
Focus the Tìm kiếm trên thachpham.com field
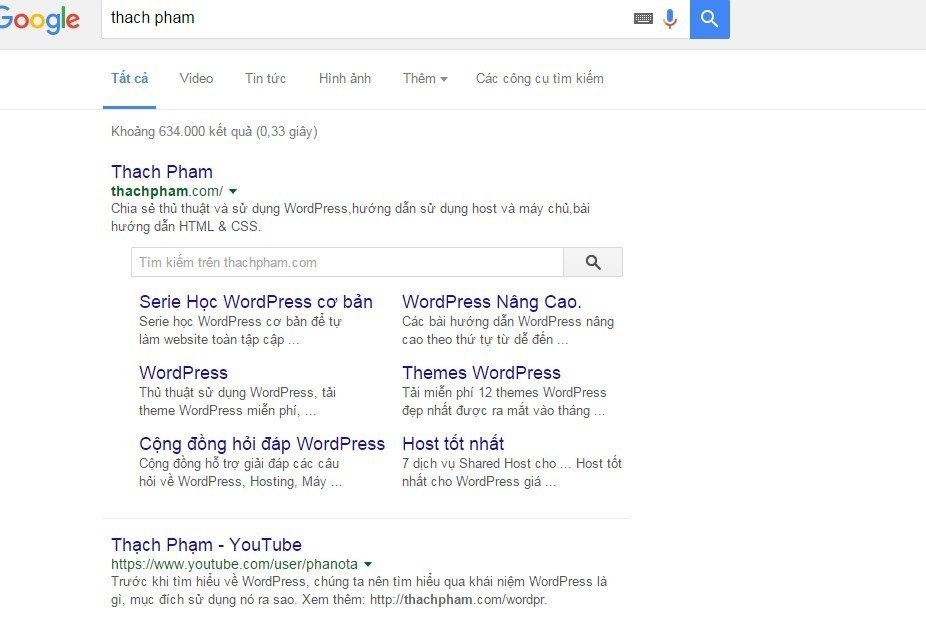click(347, 262)
